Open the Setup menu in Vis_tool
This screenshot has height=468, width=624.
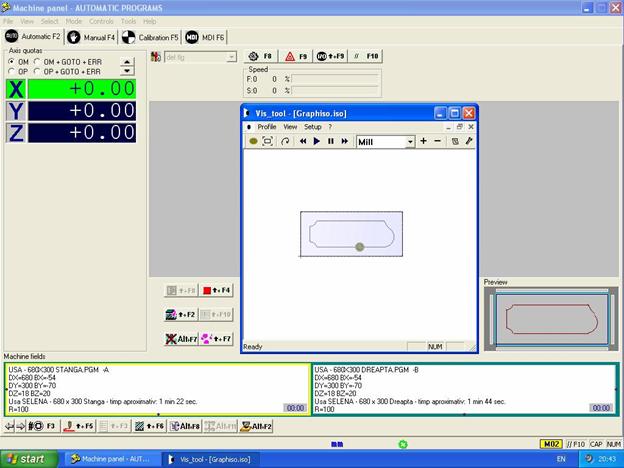click(313, 127)
